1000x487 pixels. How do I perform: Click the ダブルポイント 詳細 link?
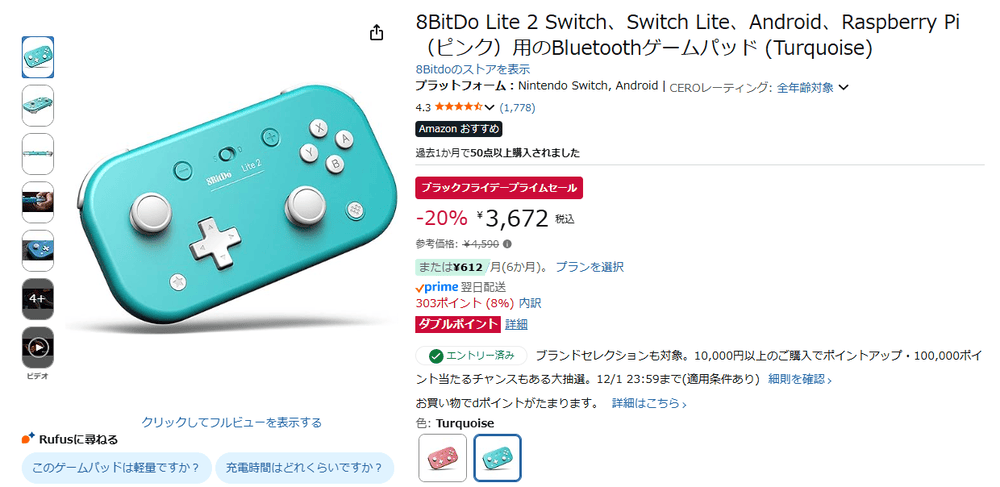click(516, 324)
